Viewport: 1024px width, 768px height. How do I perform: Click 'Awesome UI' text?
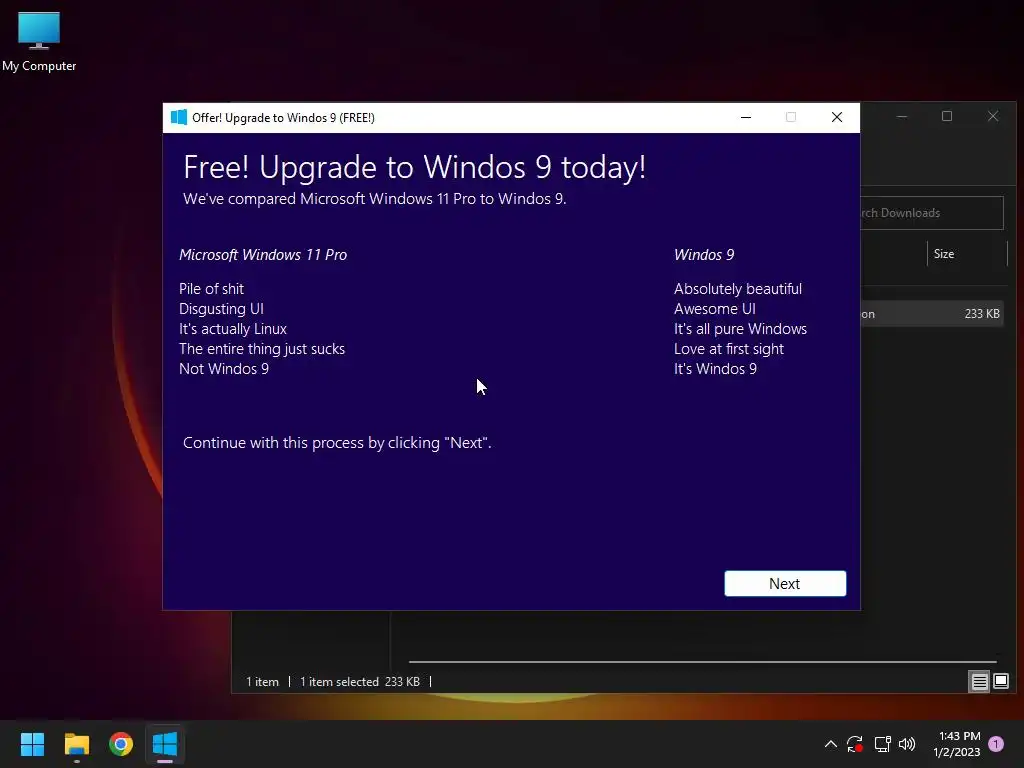715,309
